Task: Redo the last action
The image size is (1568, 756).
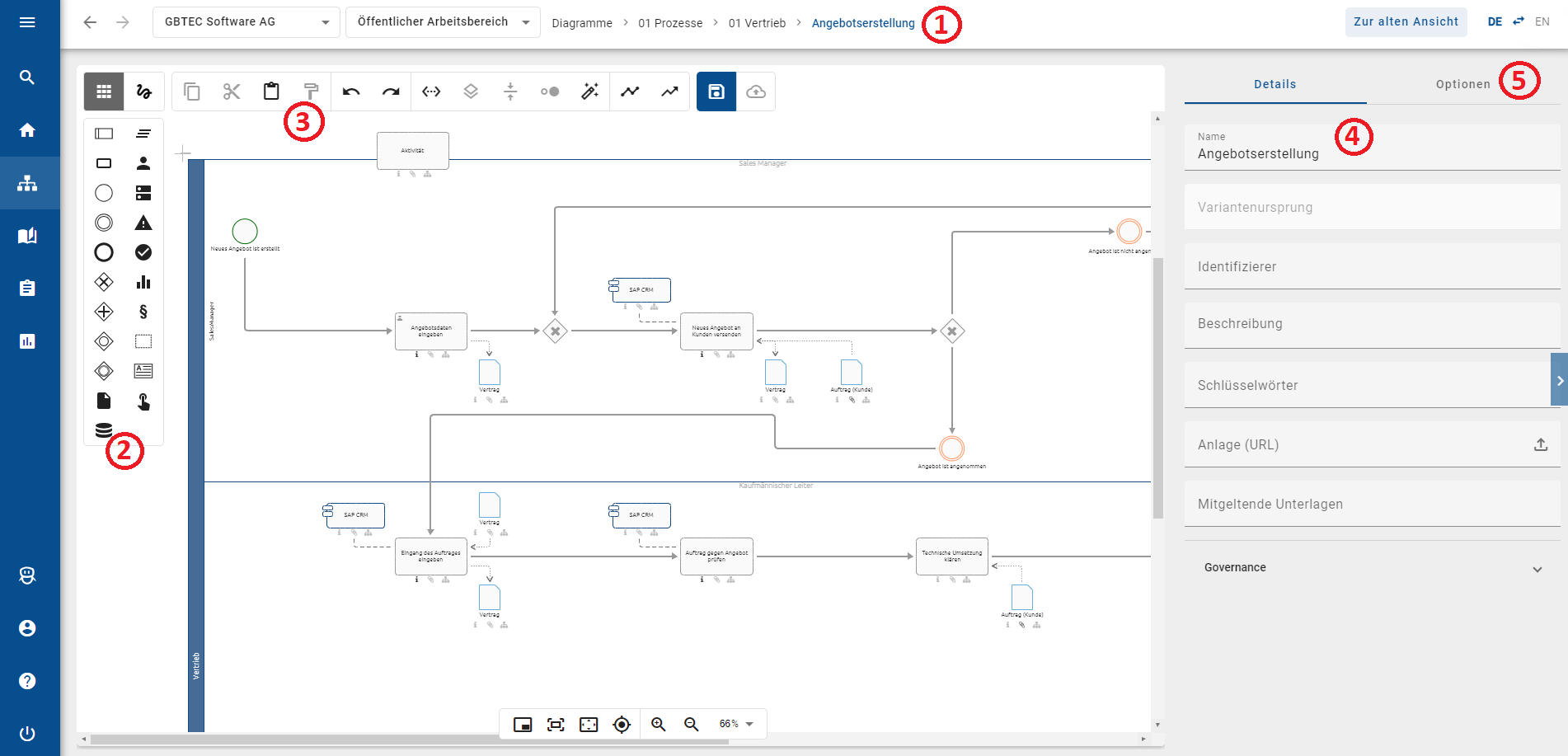Action: click(391, 92)
